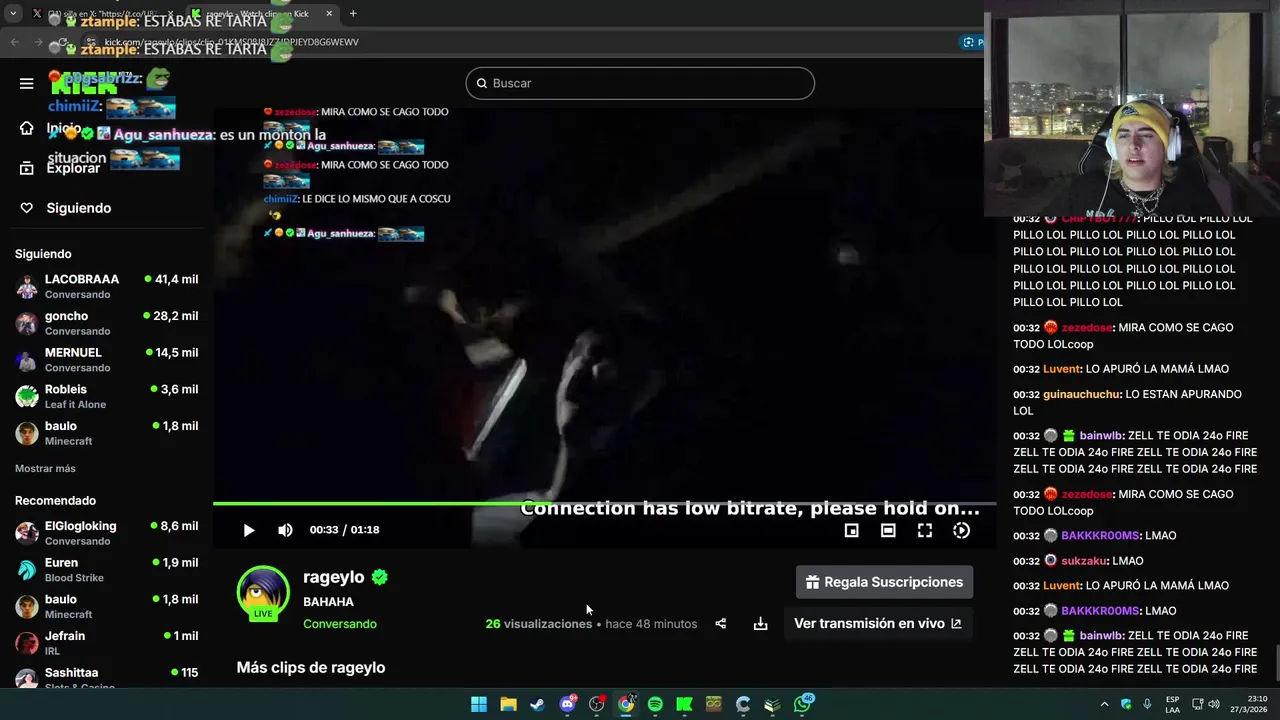
Task: Open Sashittaa recommended channel
Action: 107,678
